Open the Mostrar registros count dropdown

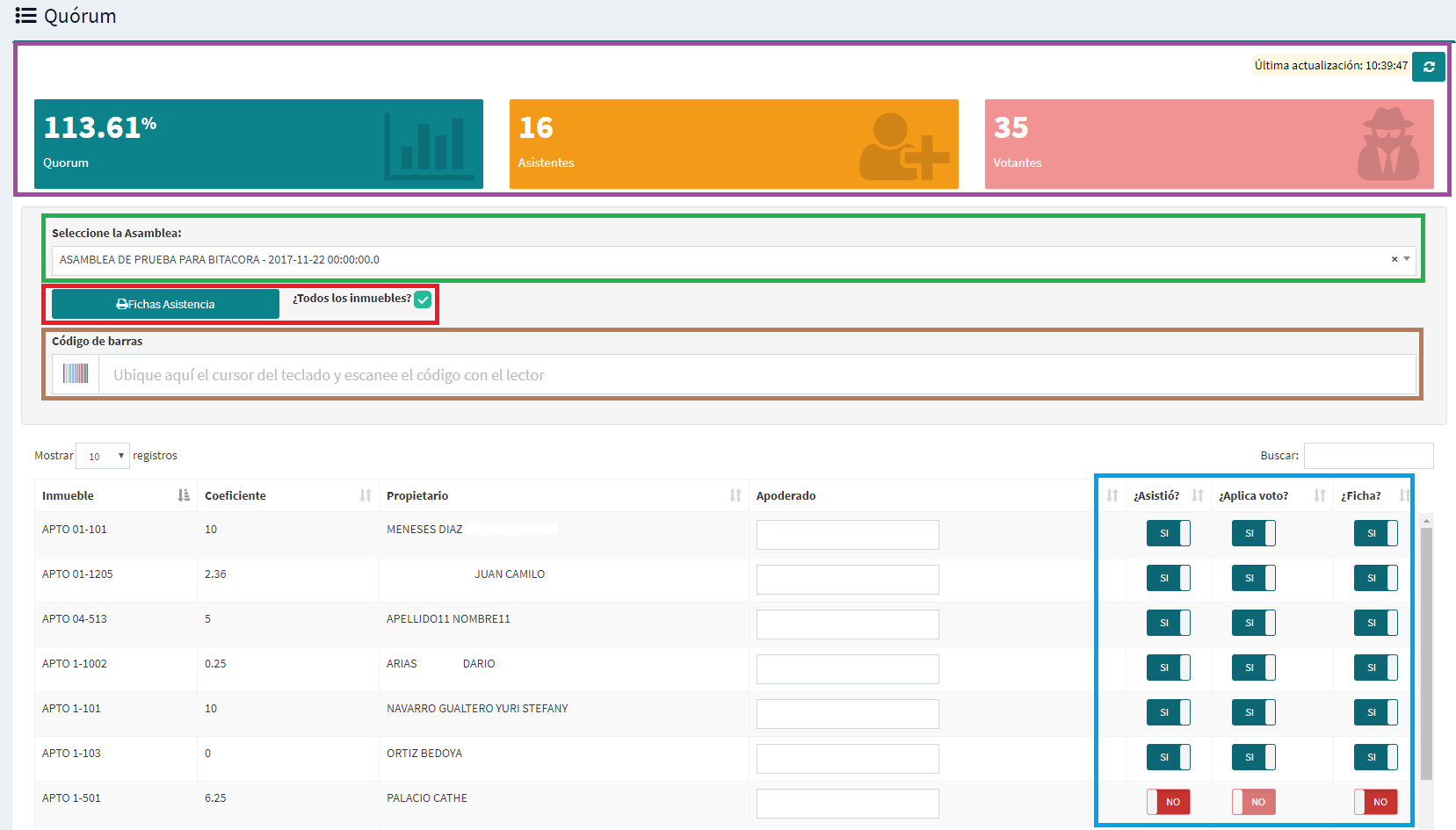click(x=103, y=456)
